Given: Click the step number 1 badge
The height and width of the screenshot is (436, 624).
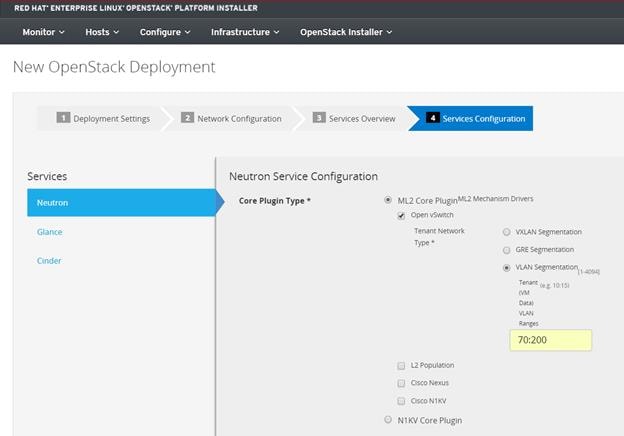Looking at the screenshot, I should point(63,118).
